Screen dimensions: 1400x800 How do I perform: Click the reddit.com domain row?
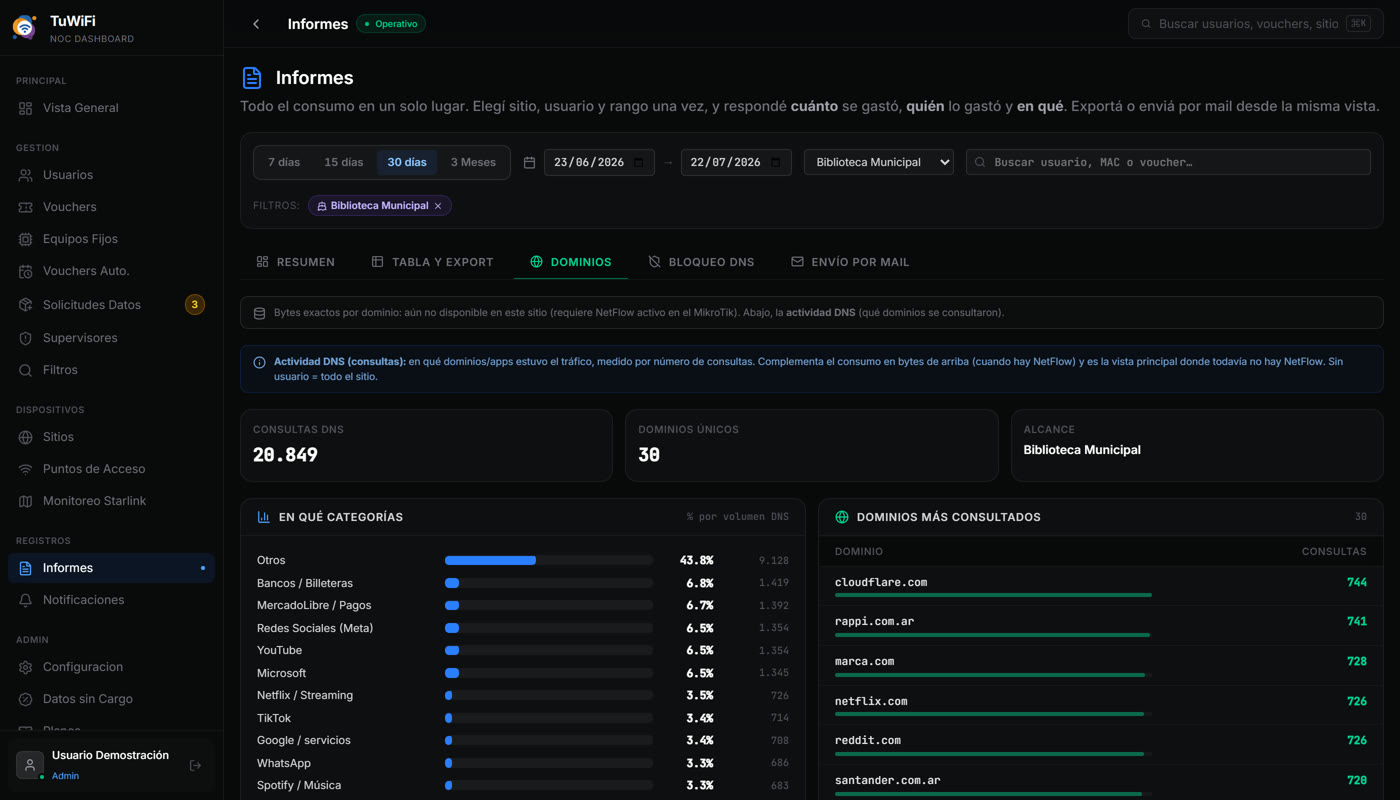tap(1101, 745)
